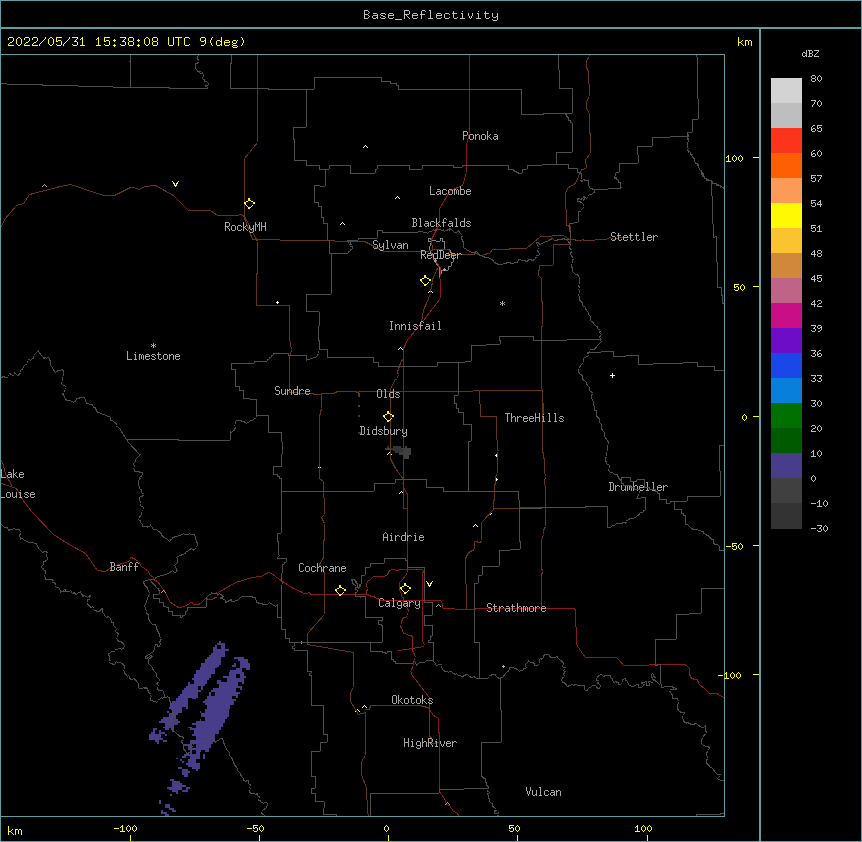Select the bright yellow 51-54 dBZ swatch
This screenshot has width=862, height=842.
pyautogui.click(x=786, y=215)
